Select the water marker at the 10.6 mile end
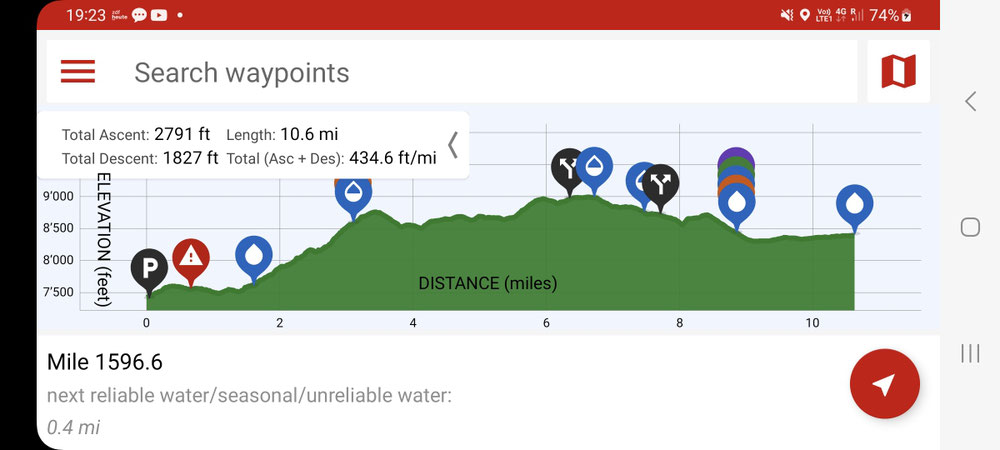1000x450 pixels. tap(855, 204)
